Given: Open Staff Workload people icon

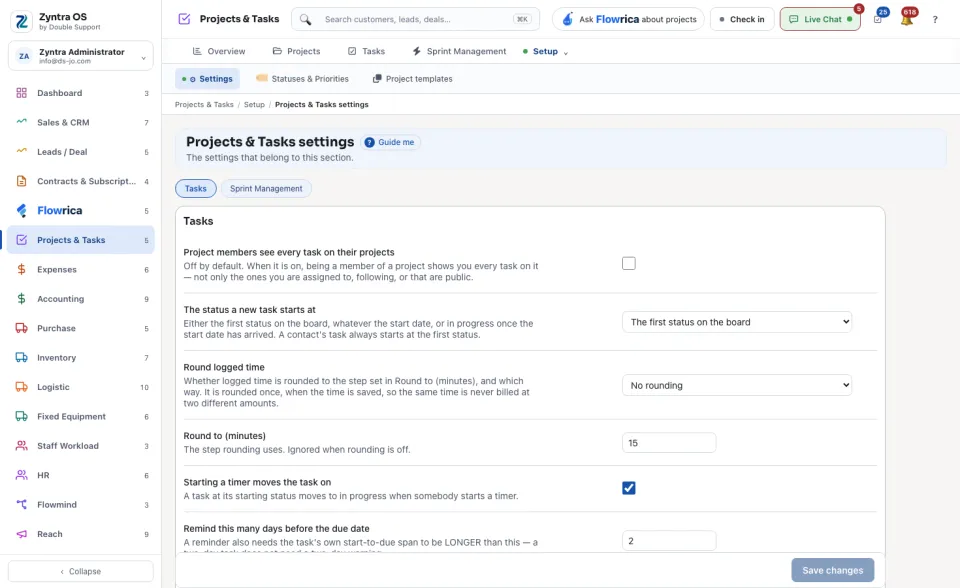Looking at the screenshot, I should pyautogui.click(x=21, y=445).
